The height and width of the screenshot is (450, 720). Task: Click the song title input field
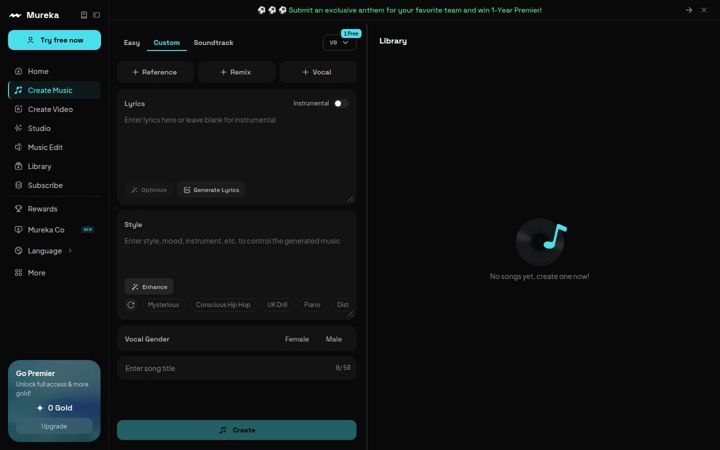tap(236, 368)
